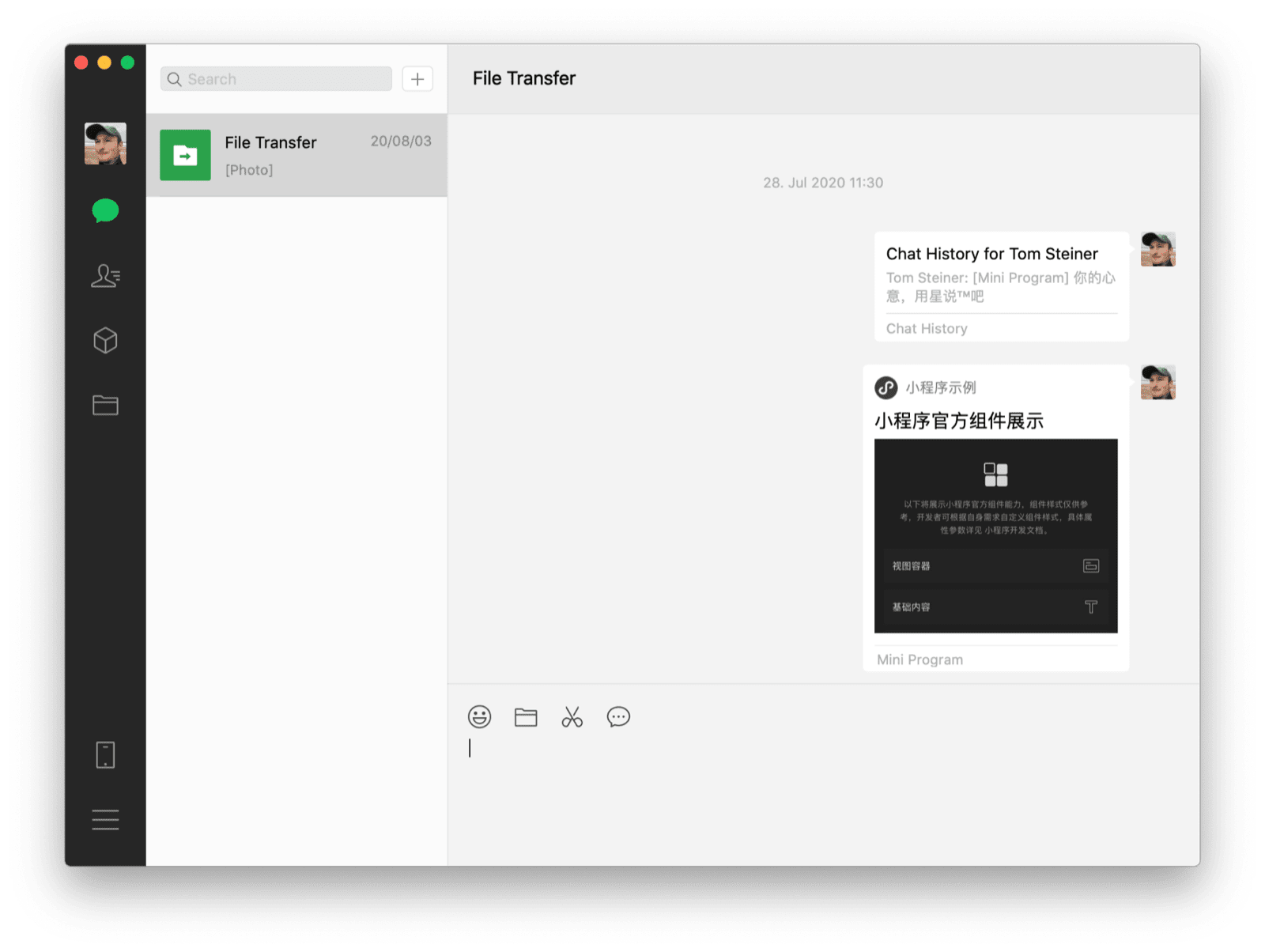Open the Contacts panel
The width and height of the screenshot is (1265, 952).
(105, 276)
